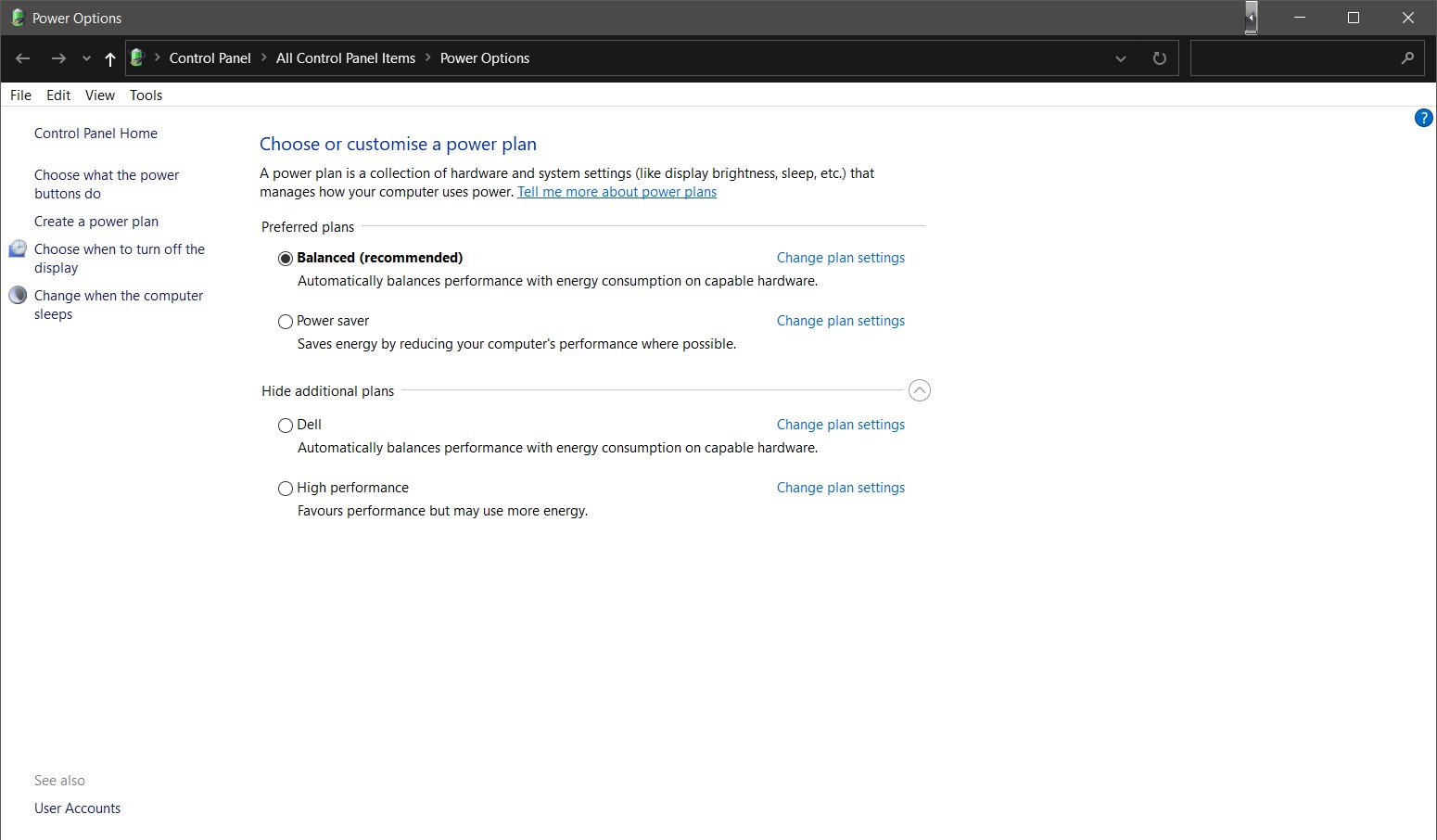Open recent locations dropdown arrow
The height and width of the screenshot is (840, 1437).
(86, 58)
